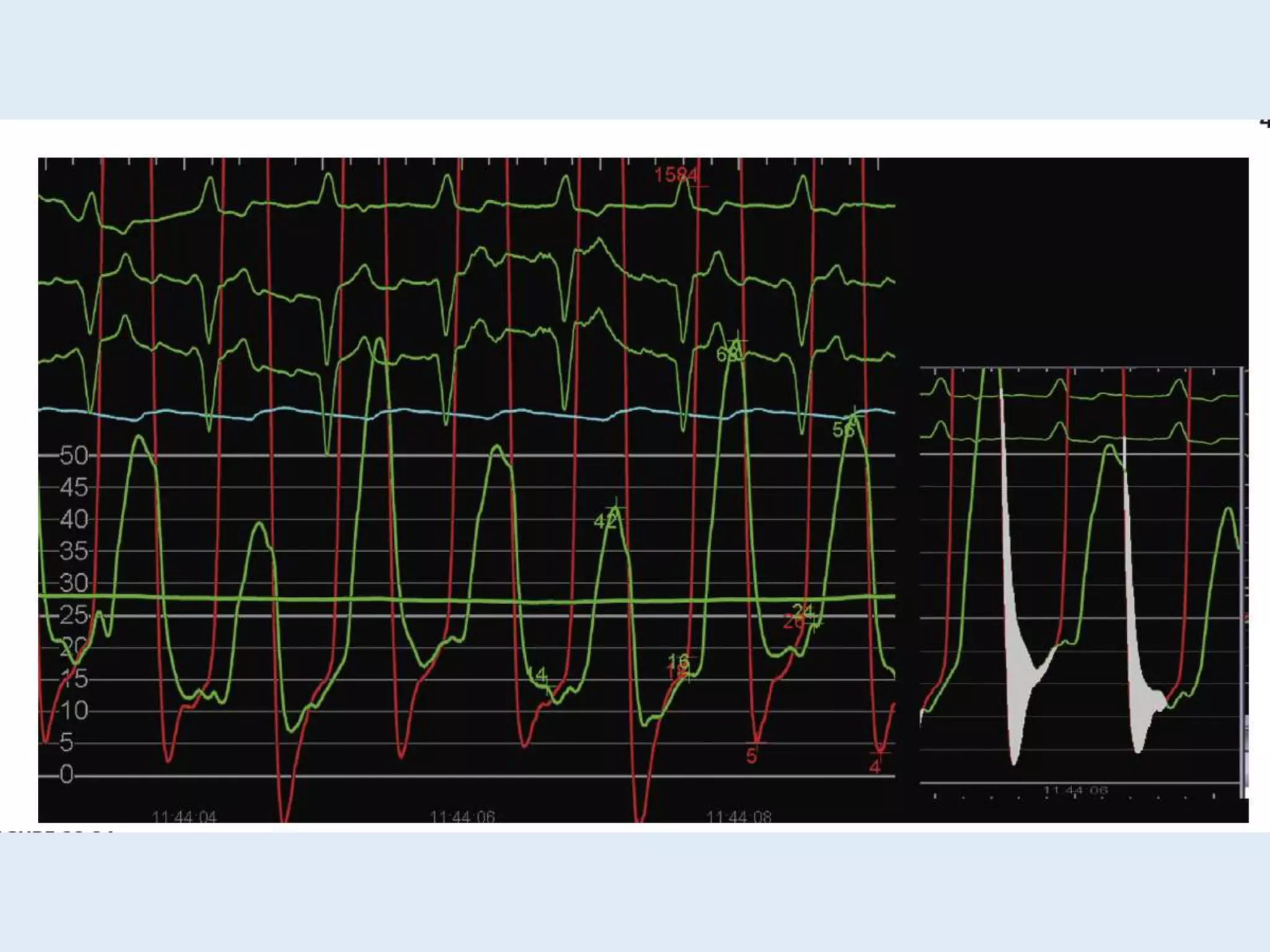
Task: Click the 11:44:08 timestamp in main tracing
Action: pyautogui.click(x=739, y=818)
